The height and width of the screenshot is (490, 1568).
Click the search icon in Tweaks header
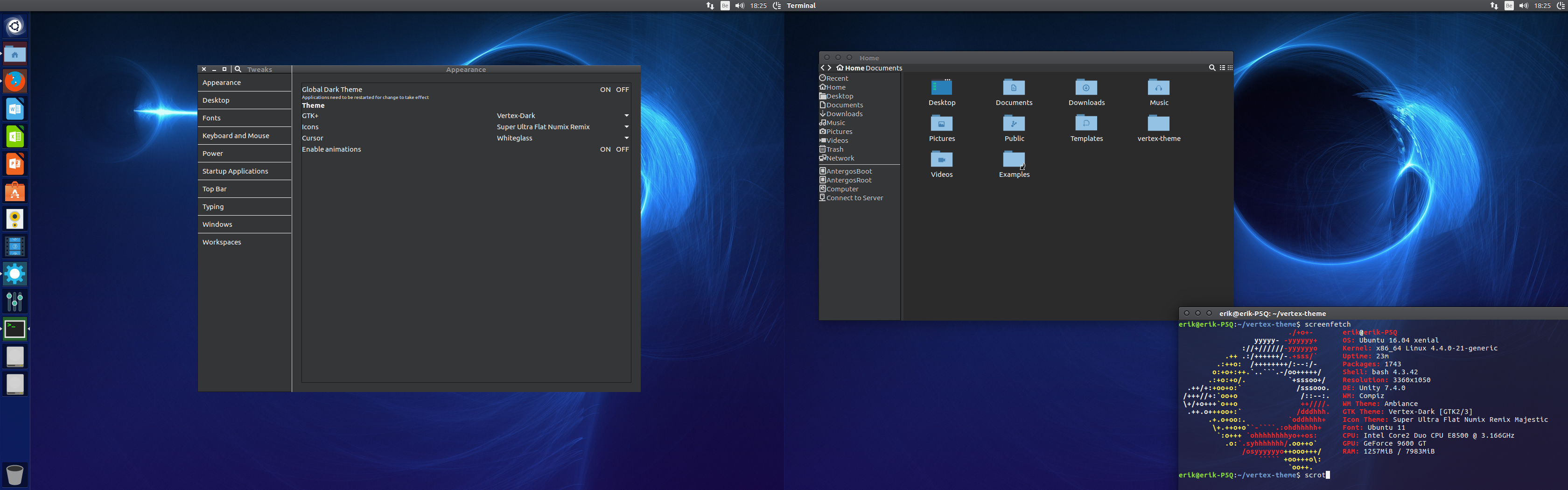pyautogui.click(x=238, y=70)
